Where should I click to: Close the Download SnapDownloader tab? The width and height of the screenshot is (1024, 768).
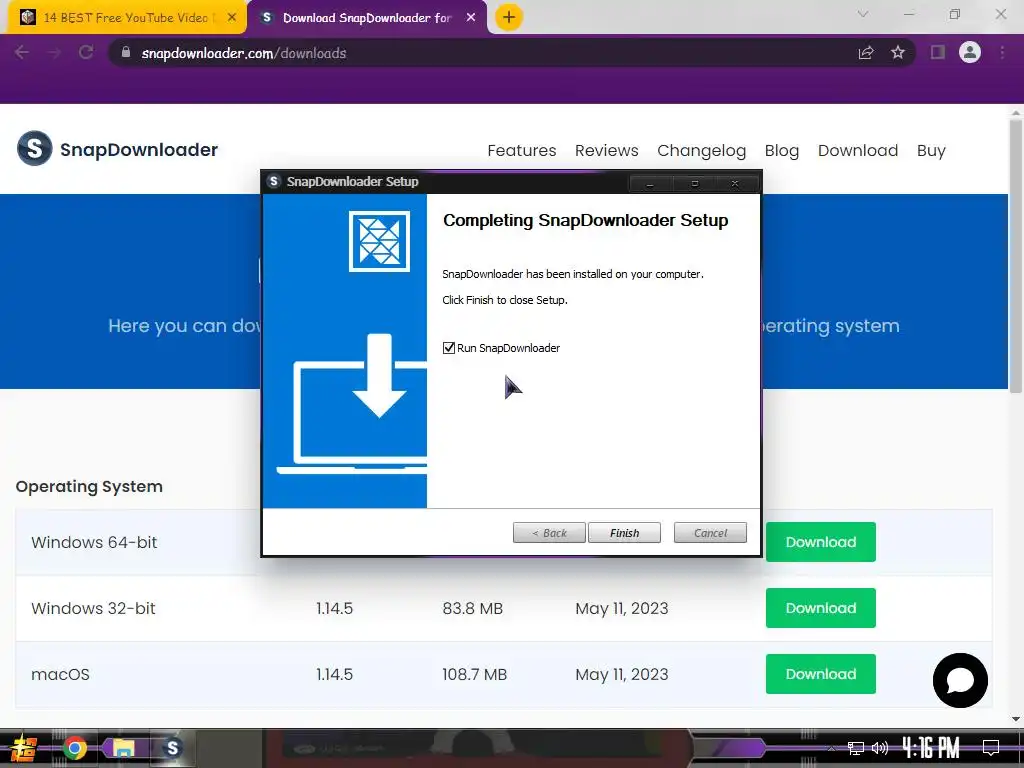pyautogui.click(x=471, y=18)
